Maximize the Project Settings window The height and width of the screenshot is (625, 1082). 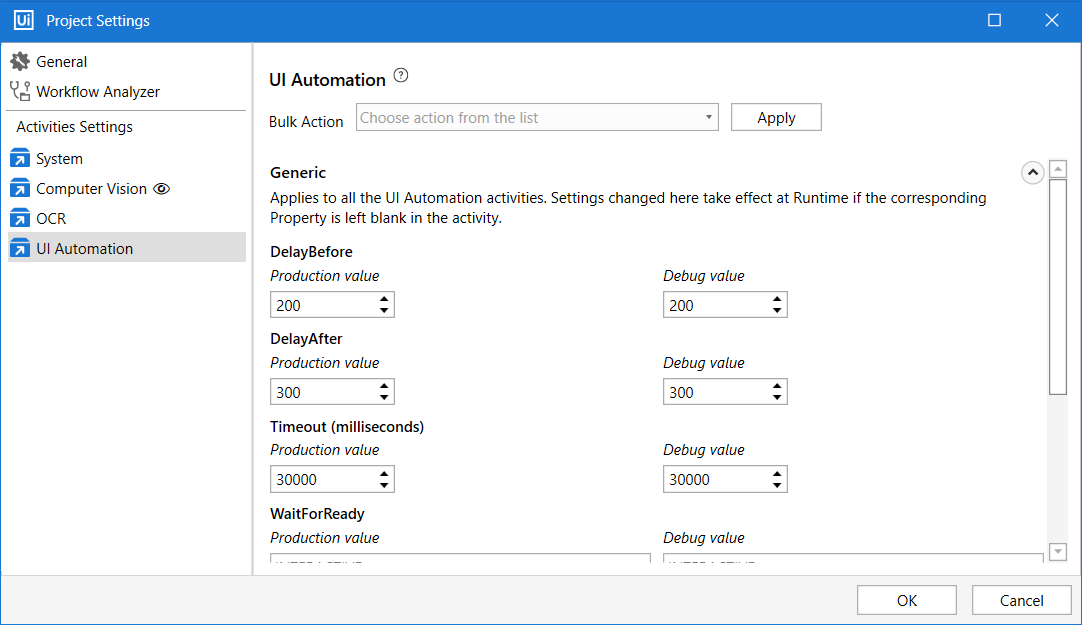994,20
